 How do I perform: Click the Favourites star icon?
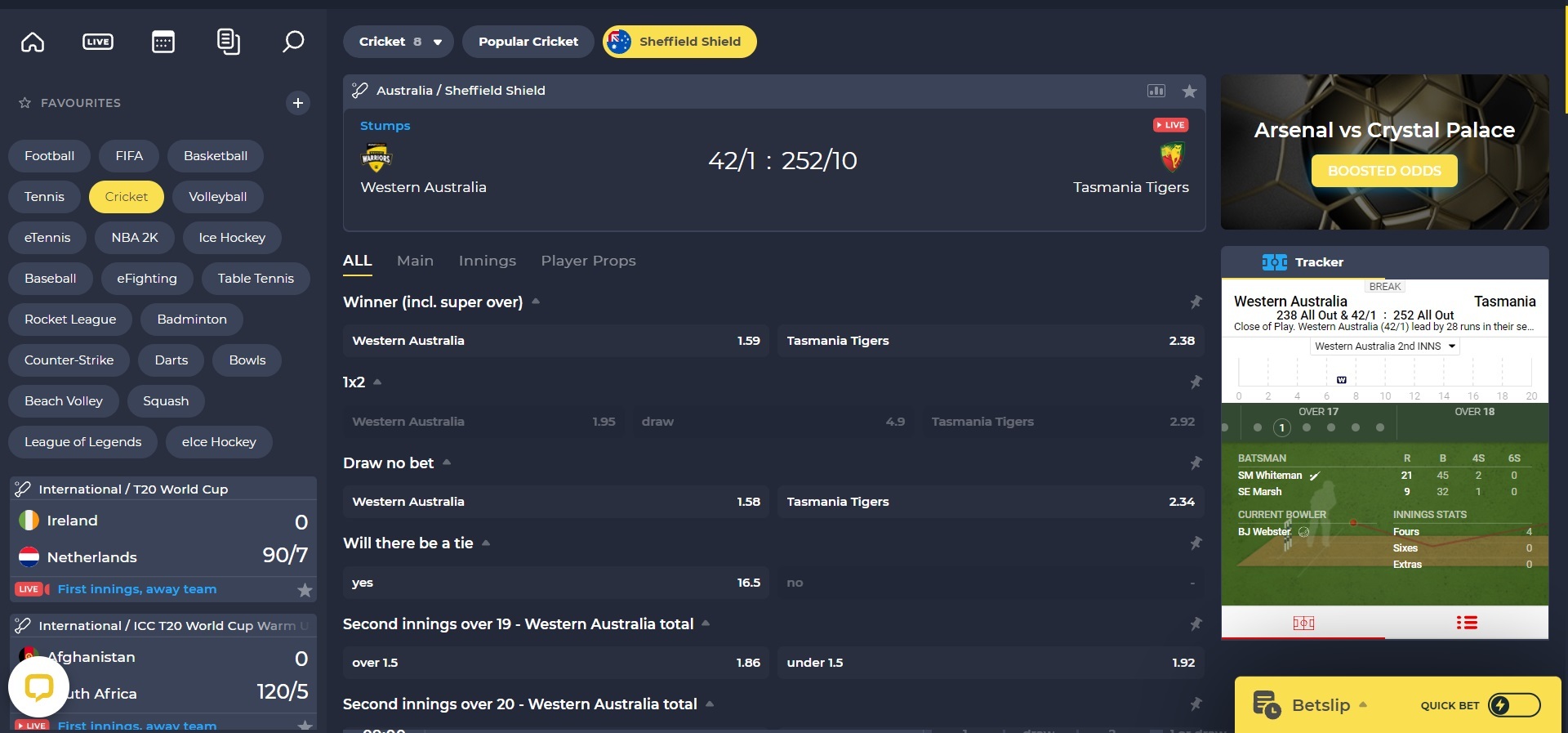(24, 103)
